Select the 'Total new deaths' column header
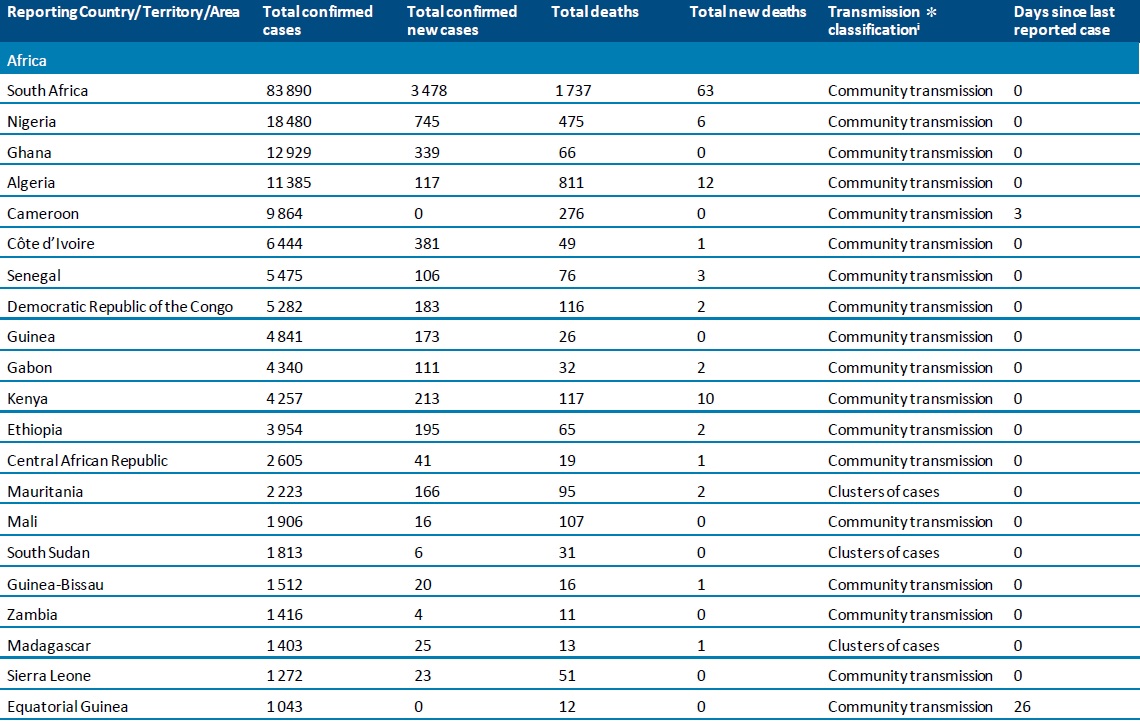The width and height of the screenshot is (1140, 726). pos(747,12)
